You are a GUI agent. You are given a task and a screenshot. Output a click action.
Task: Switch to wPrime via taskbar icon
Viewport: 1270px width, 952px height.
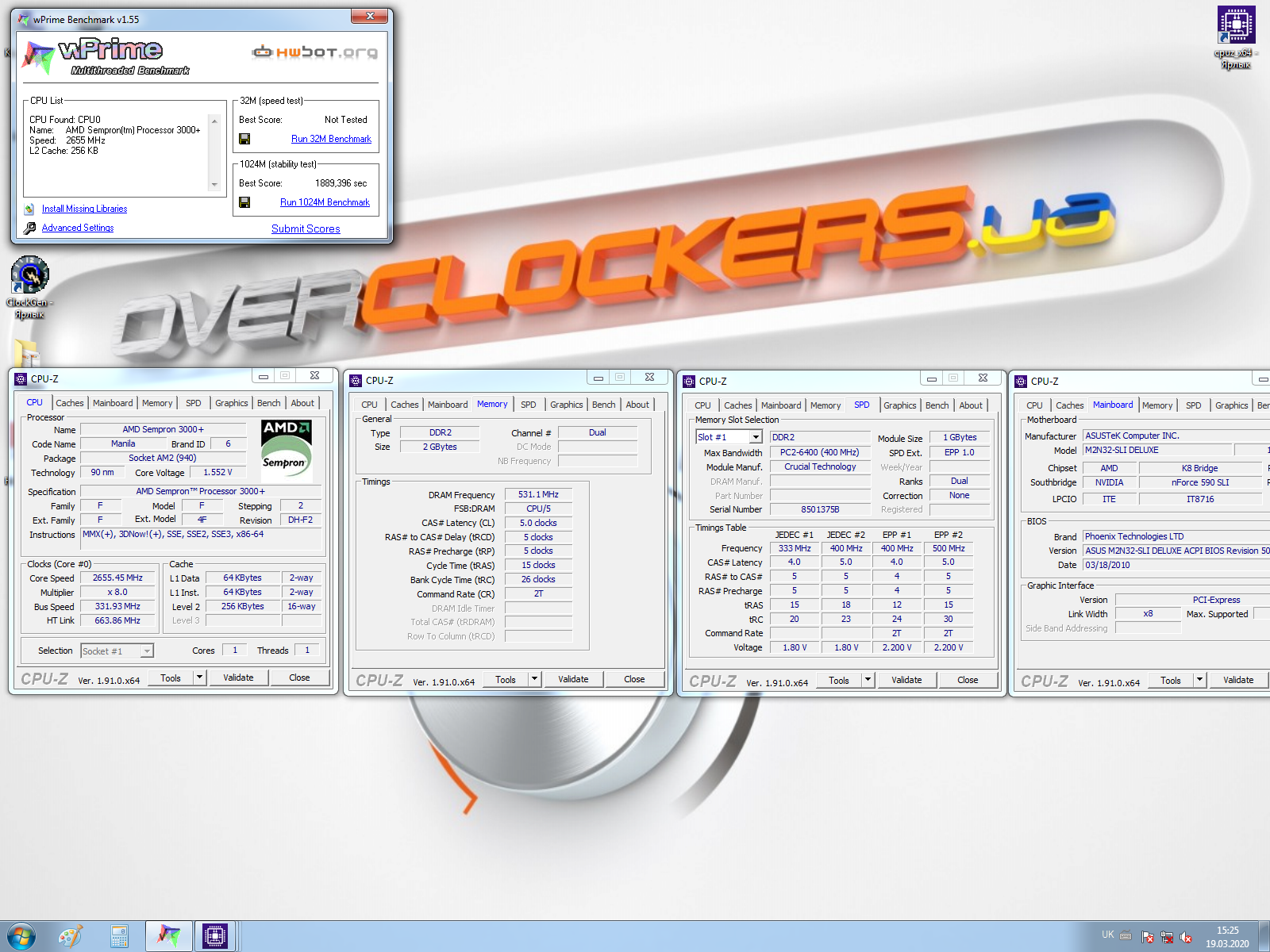[x=168, y=937]
